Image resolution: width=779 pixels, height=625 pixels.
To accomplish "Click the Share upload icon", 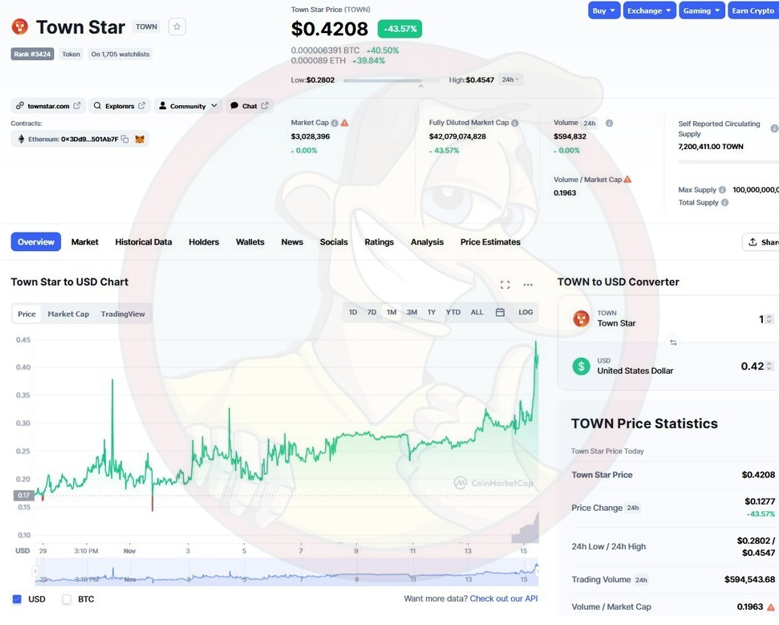I will tap(753, 242).
